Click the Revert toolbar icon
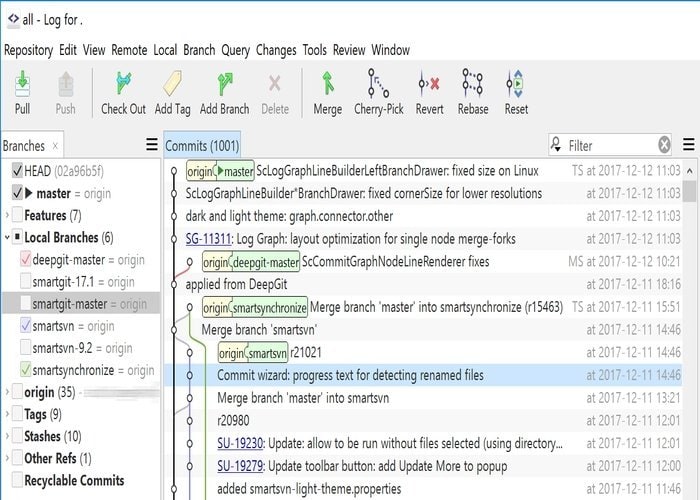This screenshot has height=500, width=700. tap(429, 83)
